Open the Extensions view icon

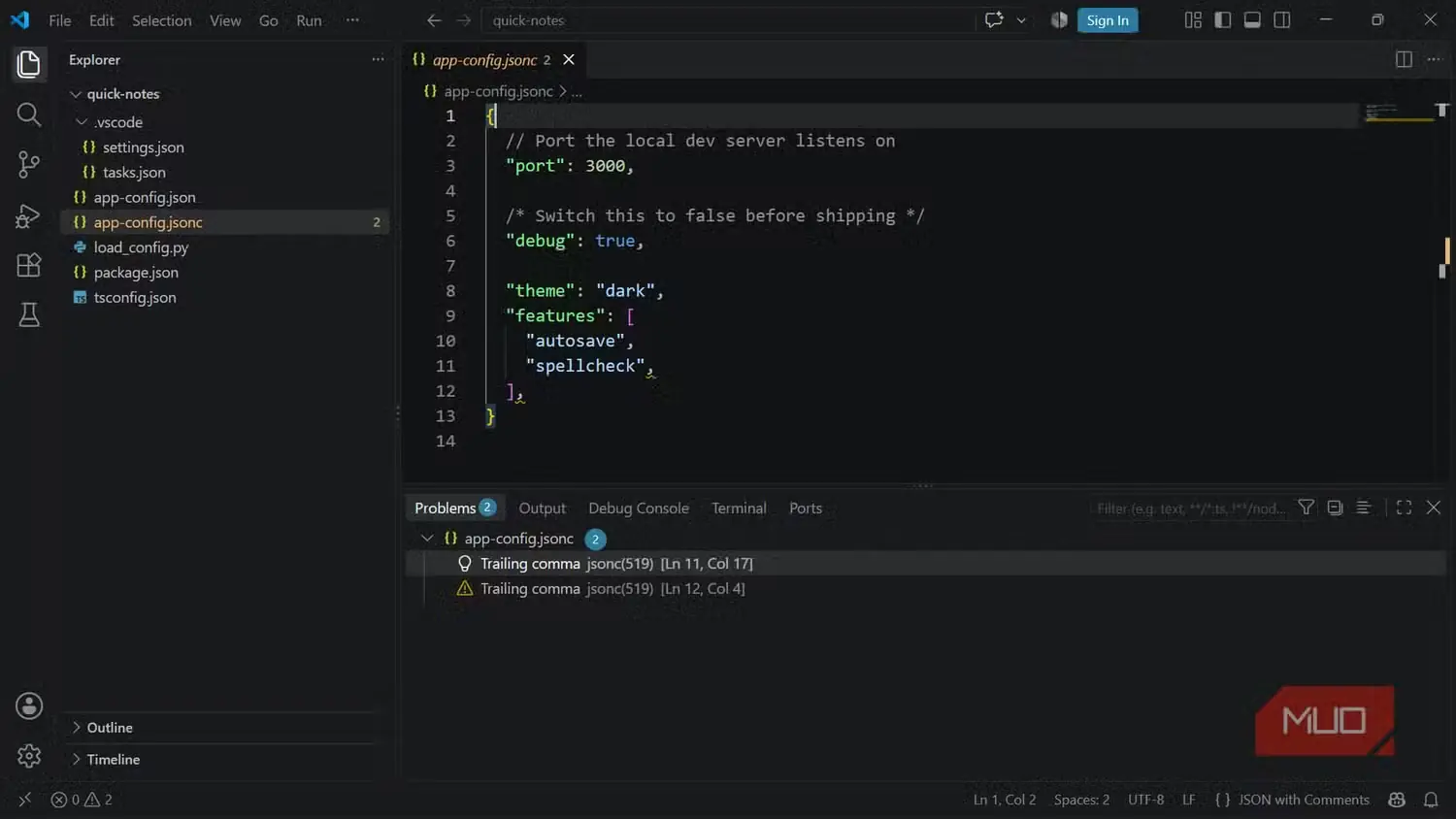pyautogui.click(x=29, y=266)
